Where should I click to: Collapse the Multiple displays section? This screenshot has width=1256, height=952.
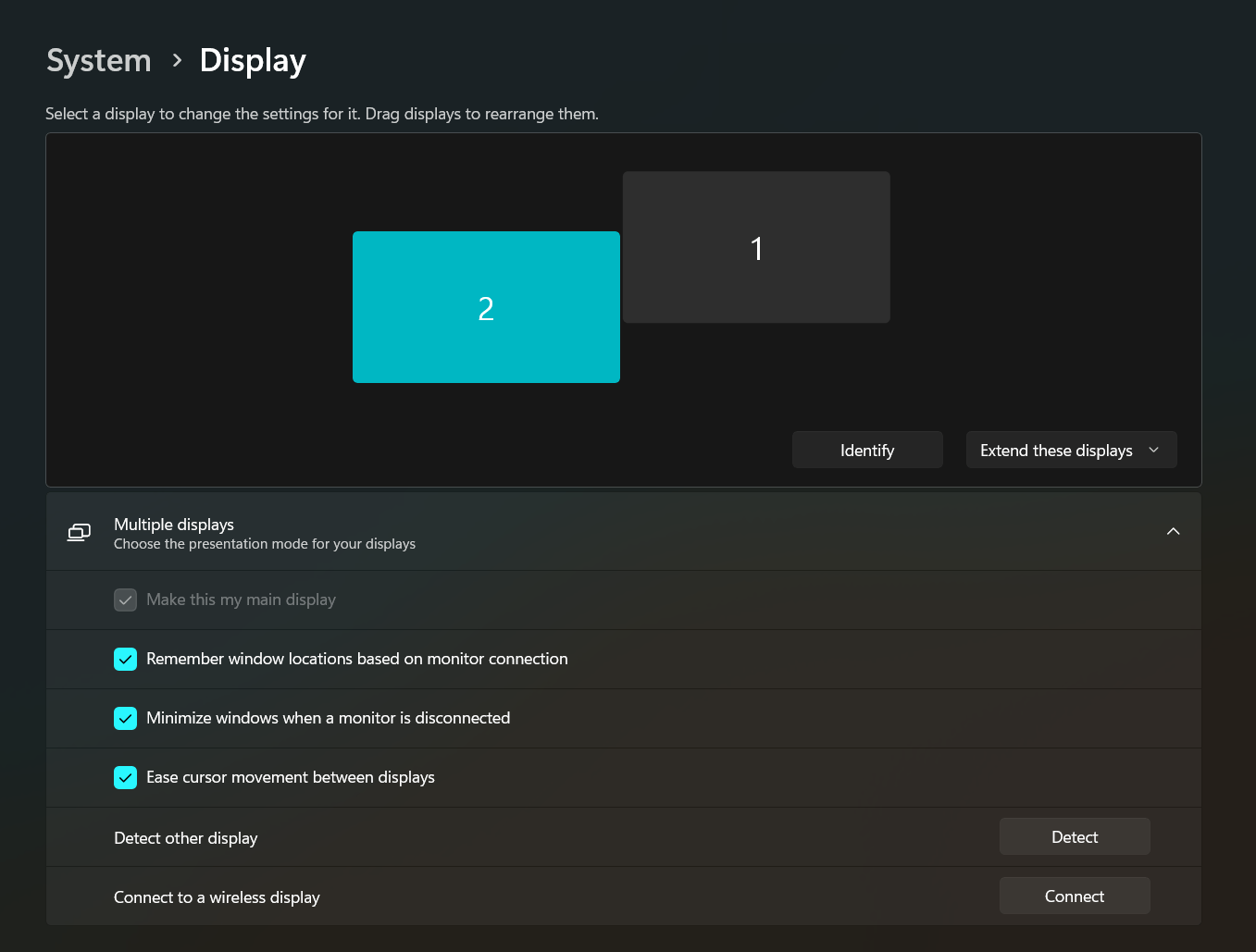pyautogui.click(x=1173, y=531)
